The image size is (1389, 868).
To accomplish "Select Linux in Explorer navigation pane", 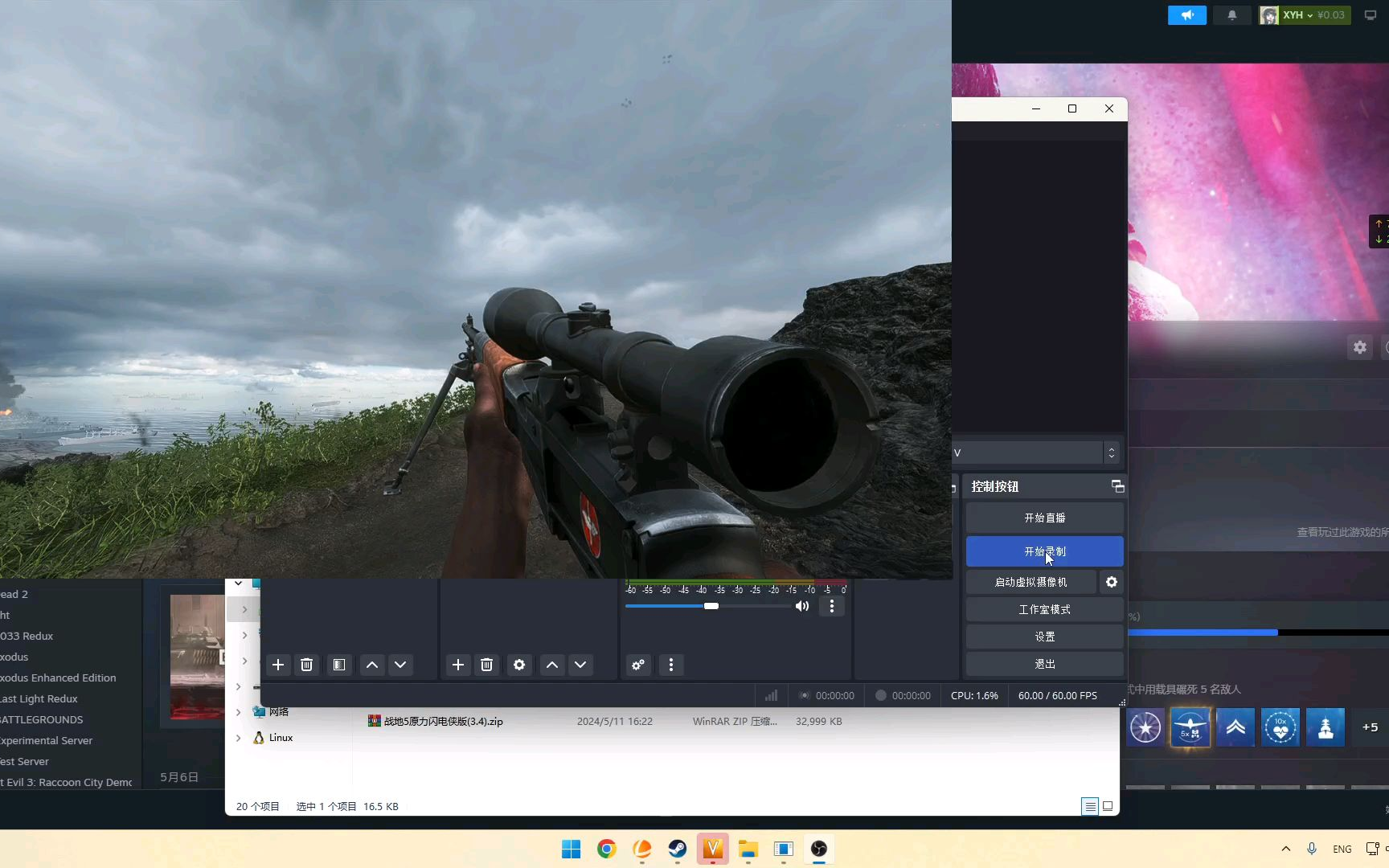I will (x=281, y=738).
